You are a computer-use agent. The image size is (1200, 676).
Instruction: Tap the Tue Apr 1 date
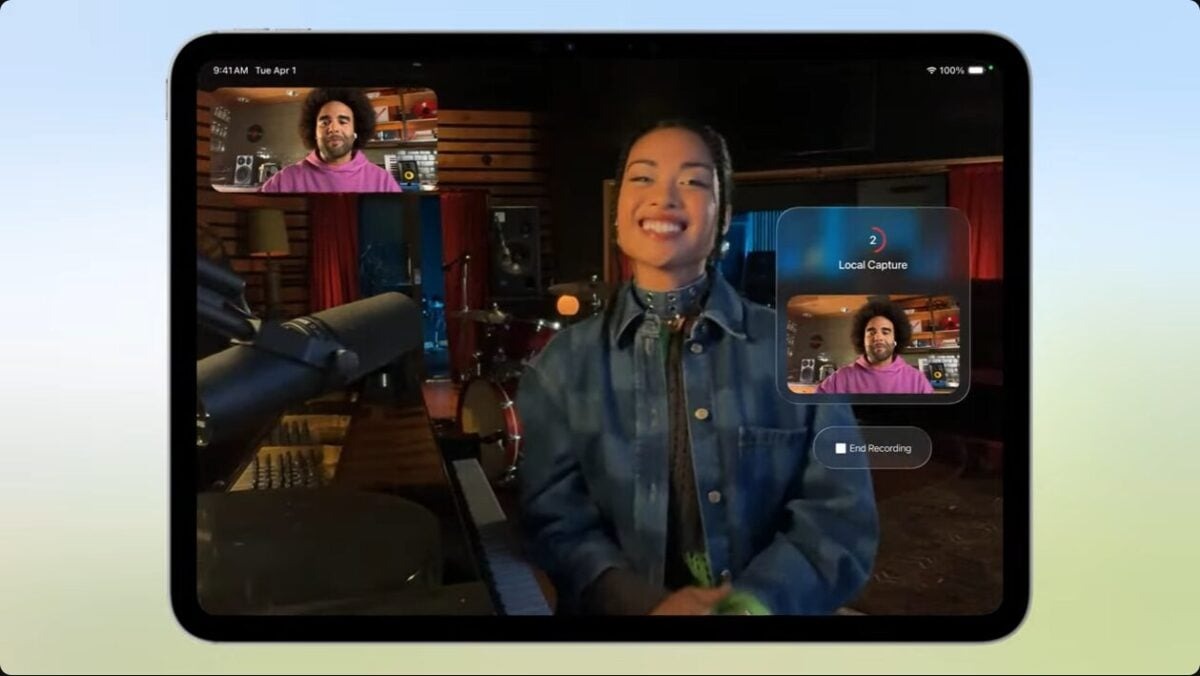pos(275,71)
